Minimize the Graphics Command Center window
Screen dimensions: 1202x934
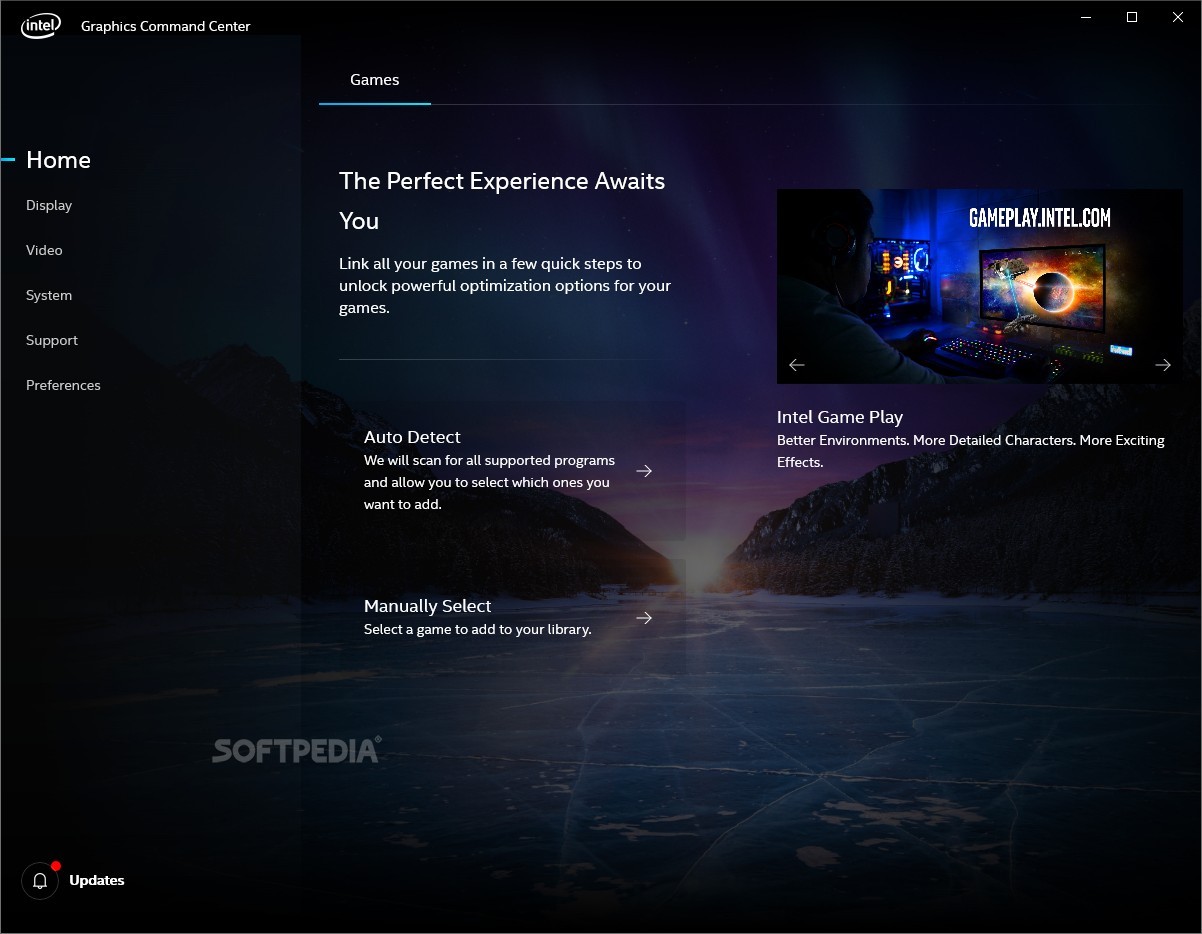pyautogui.click(x=1086, y=17)
